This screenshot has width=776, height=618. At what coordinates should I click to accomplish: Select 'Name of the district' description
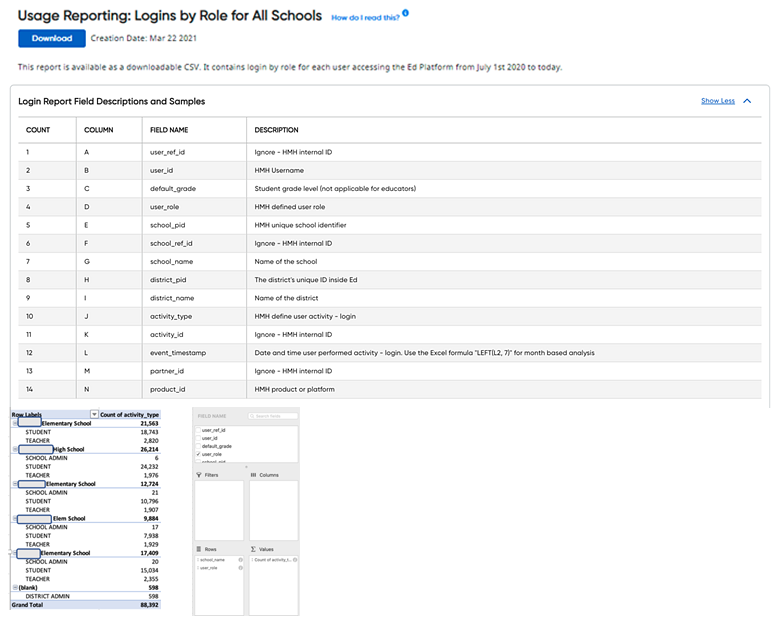click(287, 298)
